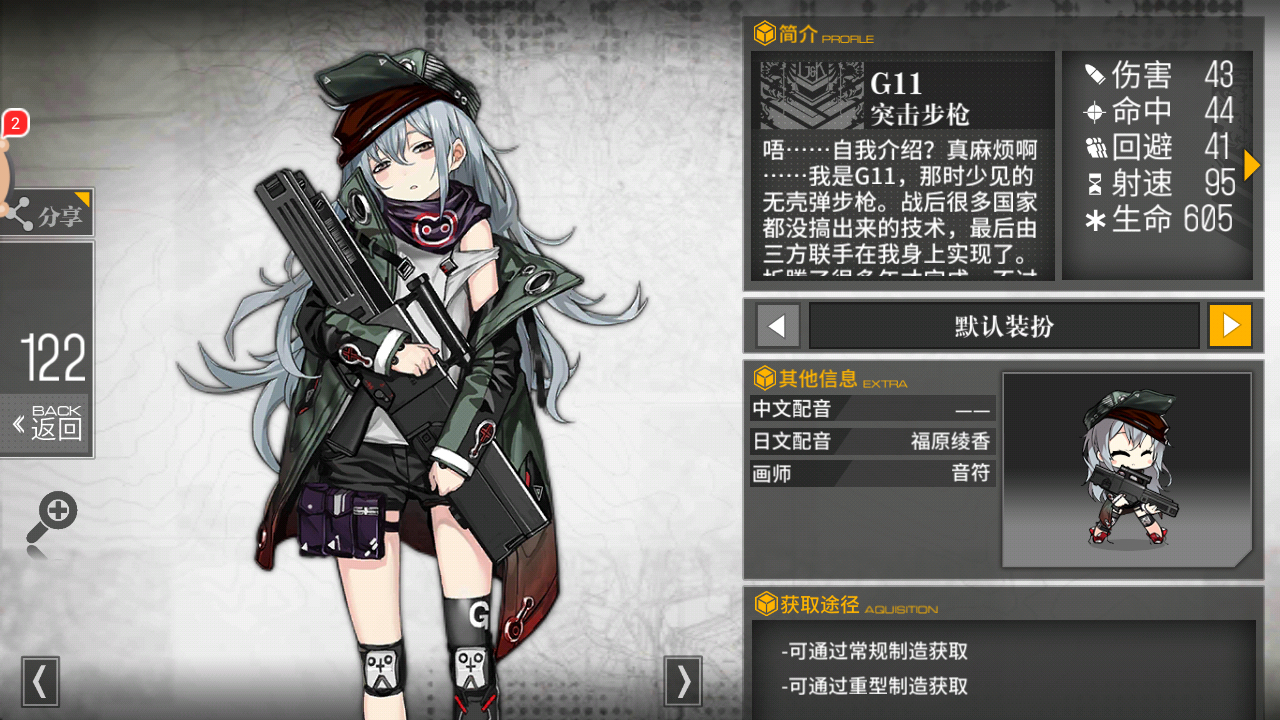Select the 中文配音 row
Screen dimensions: 1280x720
(873, 409)
